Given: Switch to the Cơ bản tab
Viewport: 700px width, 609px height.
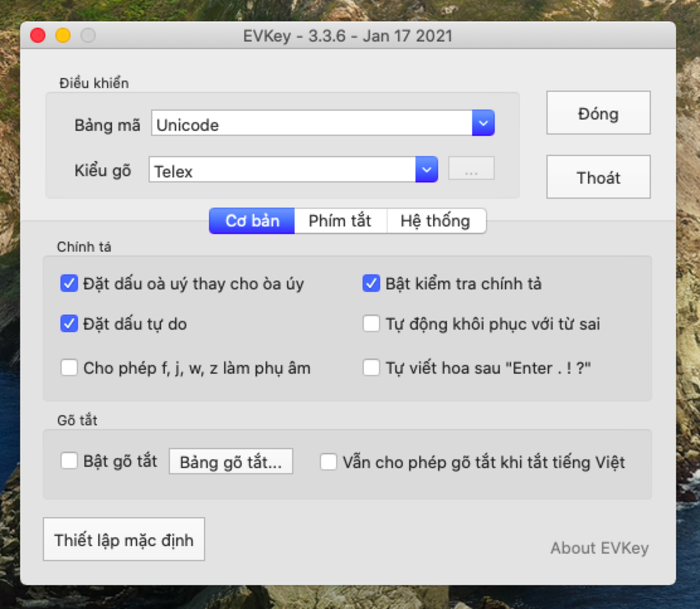Looking at the screenshot, I should pos(252,221).
